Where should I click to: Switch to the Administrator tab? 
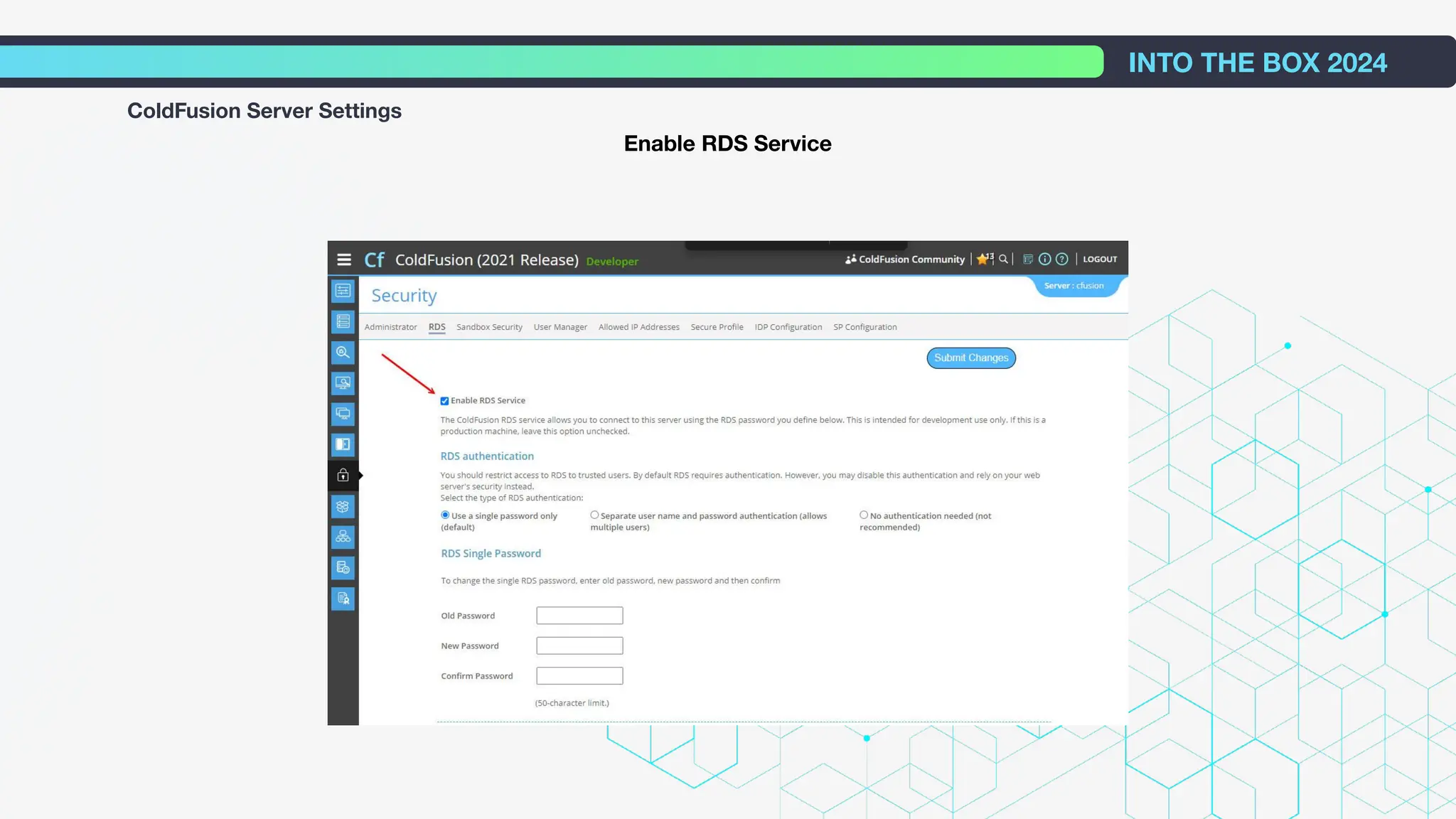tap(390, 327)
